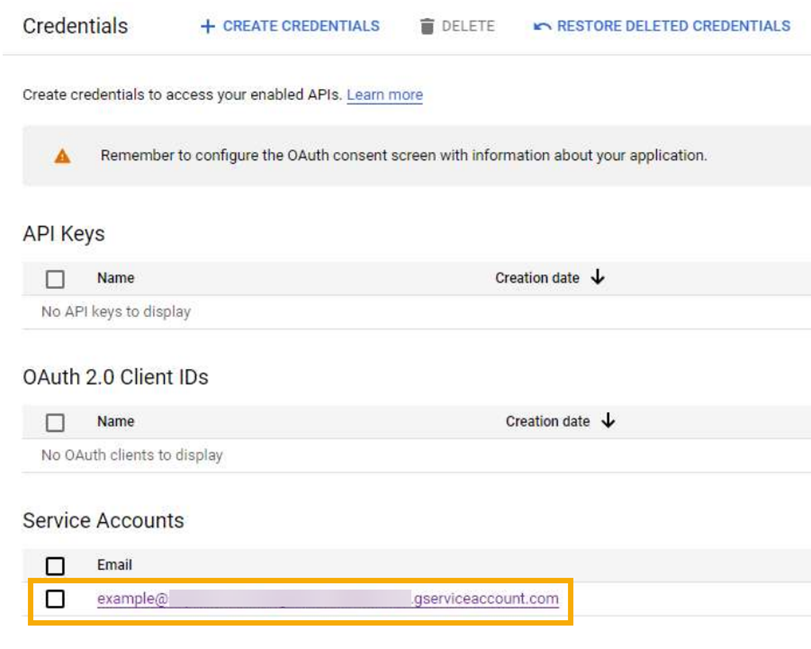The width and height of the screenshot is (811, 649).
Task: Click the Creation date sort arrow under API Keys
Action: coord(597,278)
